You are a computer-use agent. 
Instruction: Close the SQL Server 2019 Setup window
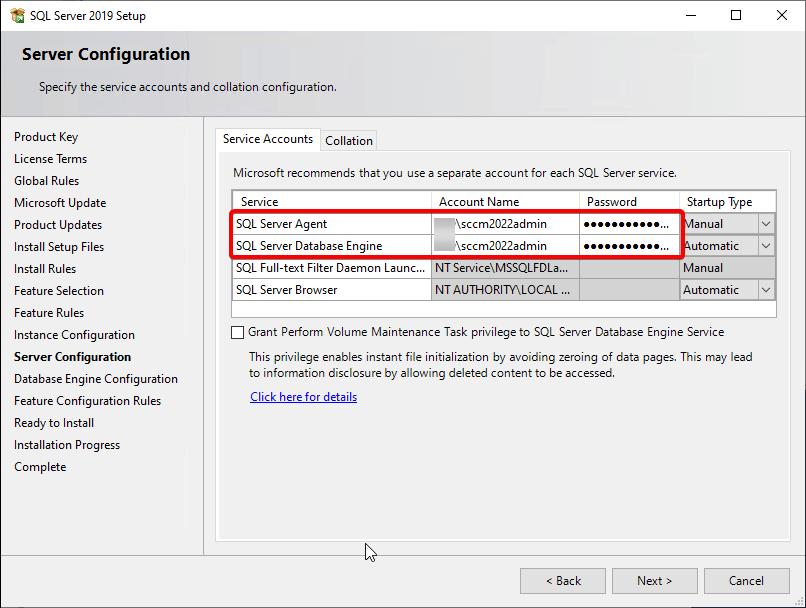pos(782,15)
